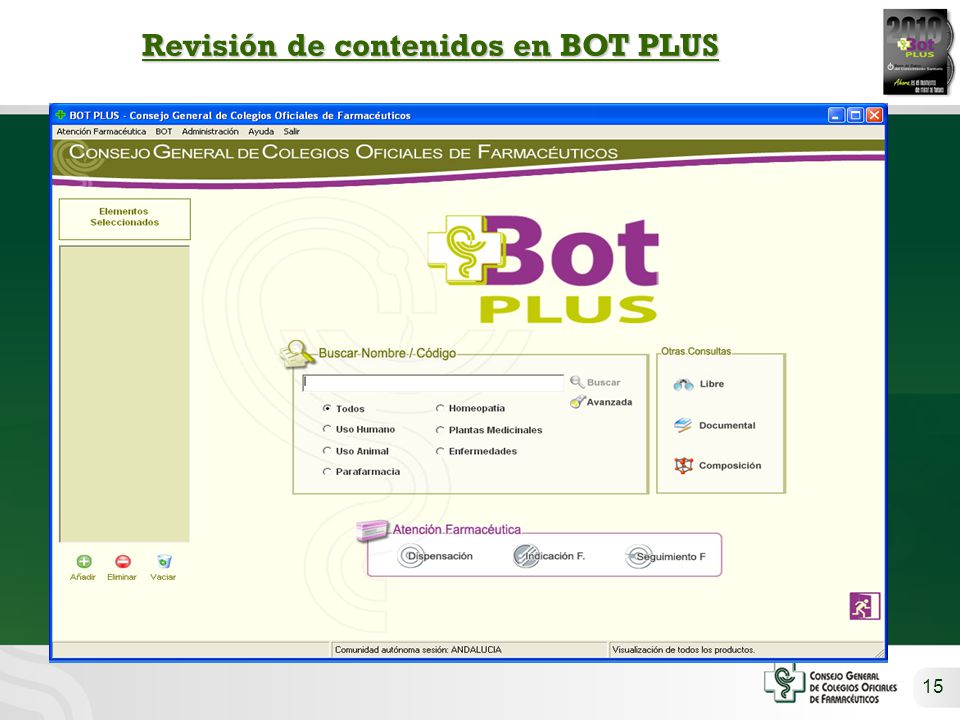Click the Indicación F. button
This screenshot has width=960, height=720.
click(x=549, y=556)
